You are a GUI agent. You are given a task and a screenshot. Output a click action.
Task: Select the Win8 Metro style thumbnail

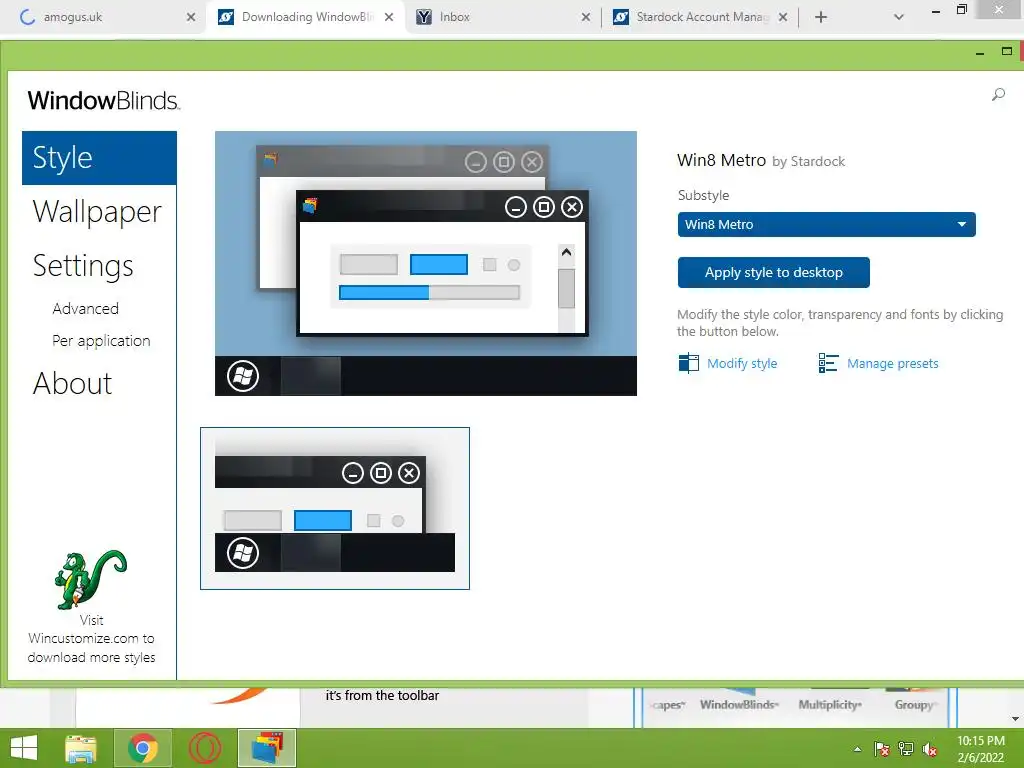coord(334,508)
